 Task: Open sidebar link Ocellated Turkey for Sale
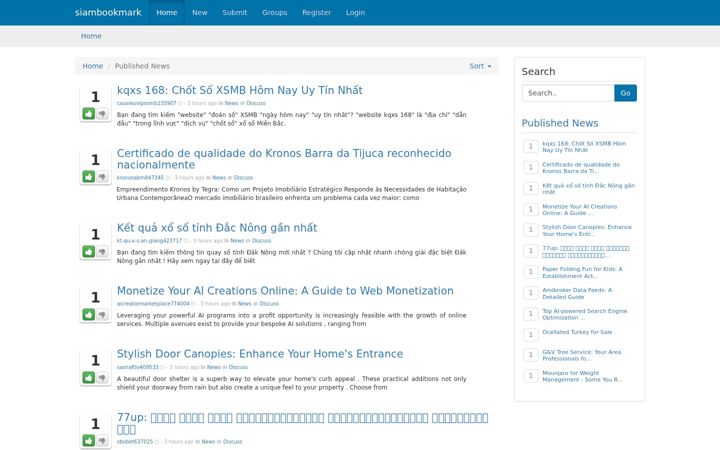(x=577, y=332)
